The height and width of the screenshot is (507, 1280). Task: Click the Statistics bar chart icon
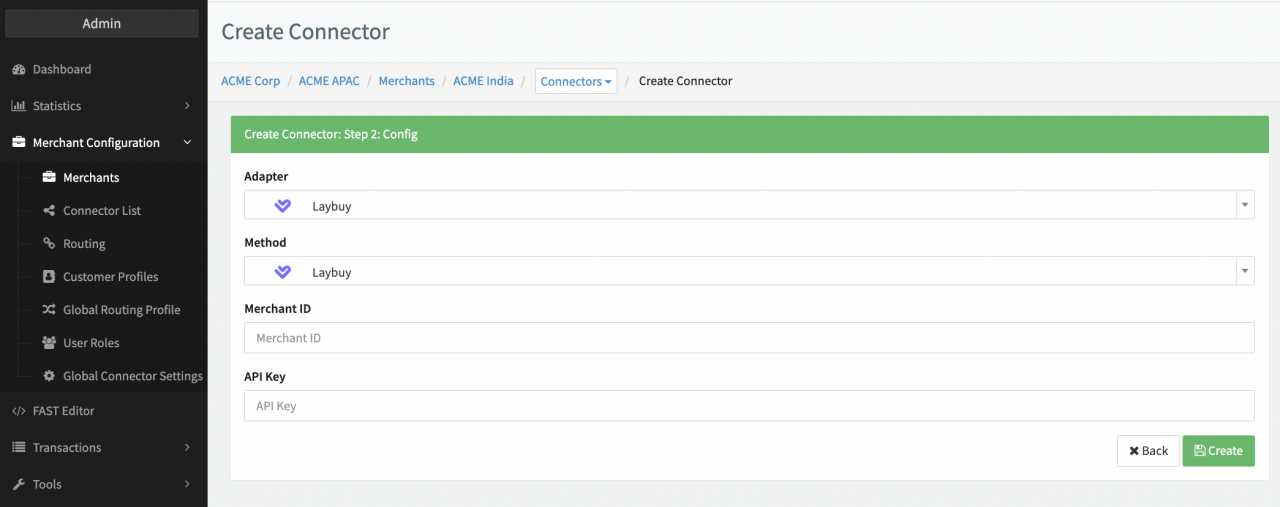(x=18, y=106)
